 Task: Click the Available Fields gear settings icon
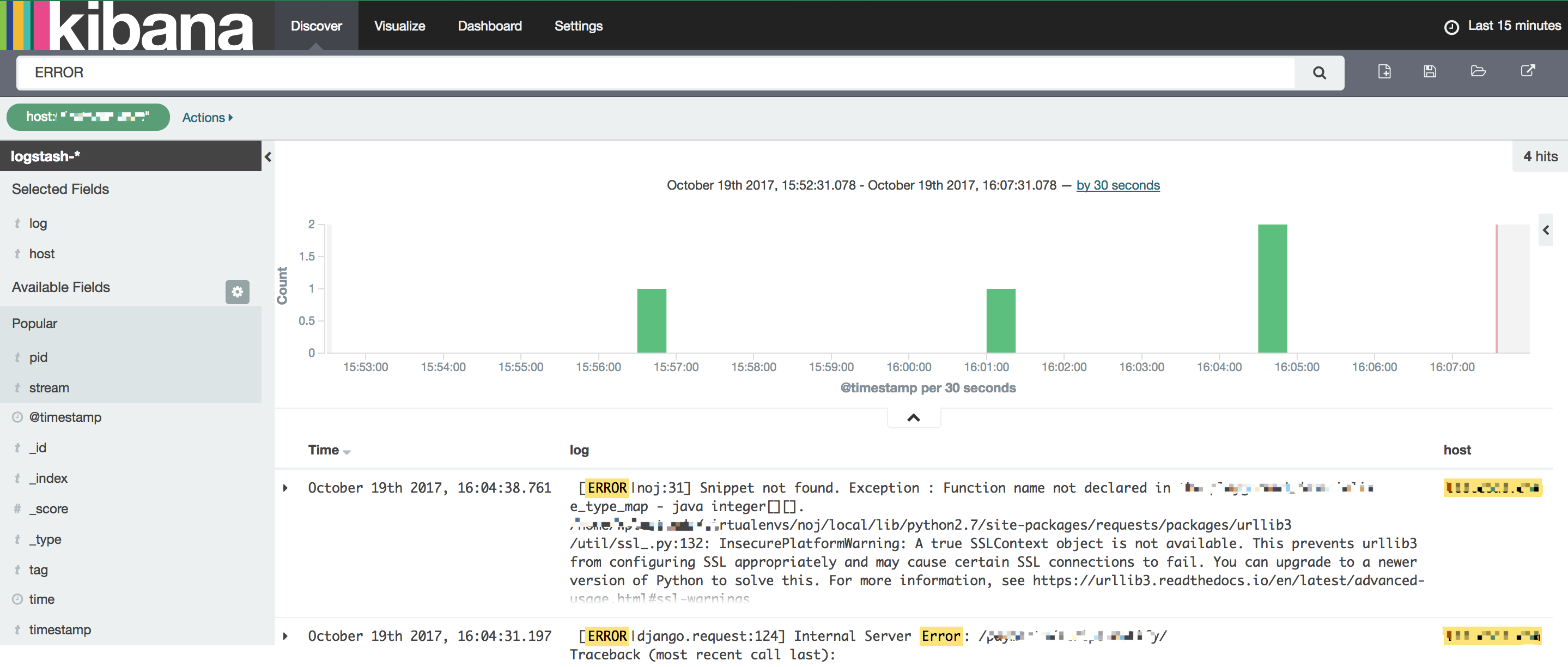coord(238,292)
